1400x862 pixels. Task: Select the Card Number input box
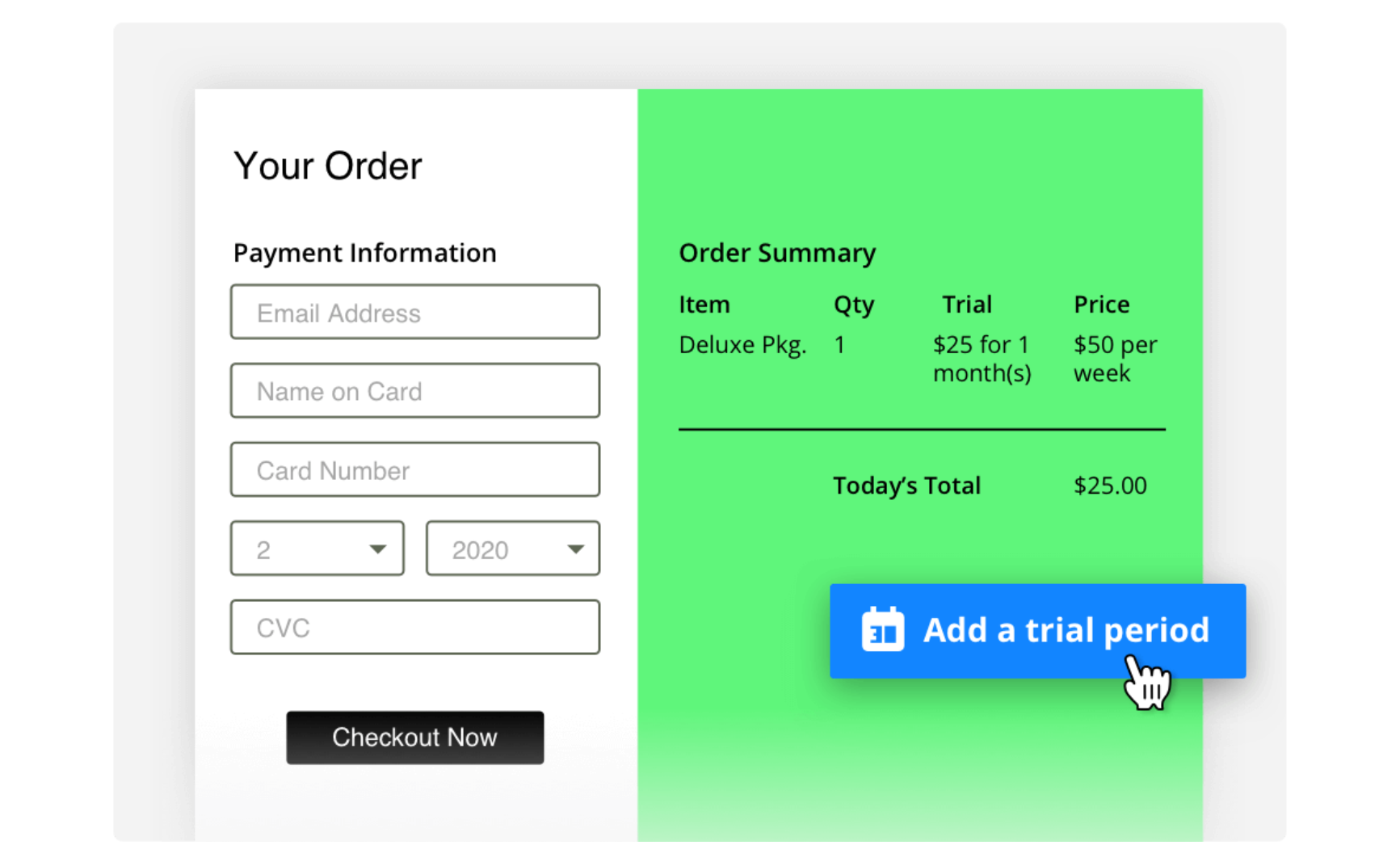(x=414, y=469)
